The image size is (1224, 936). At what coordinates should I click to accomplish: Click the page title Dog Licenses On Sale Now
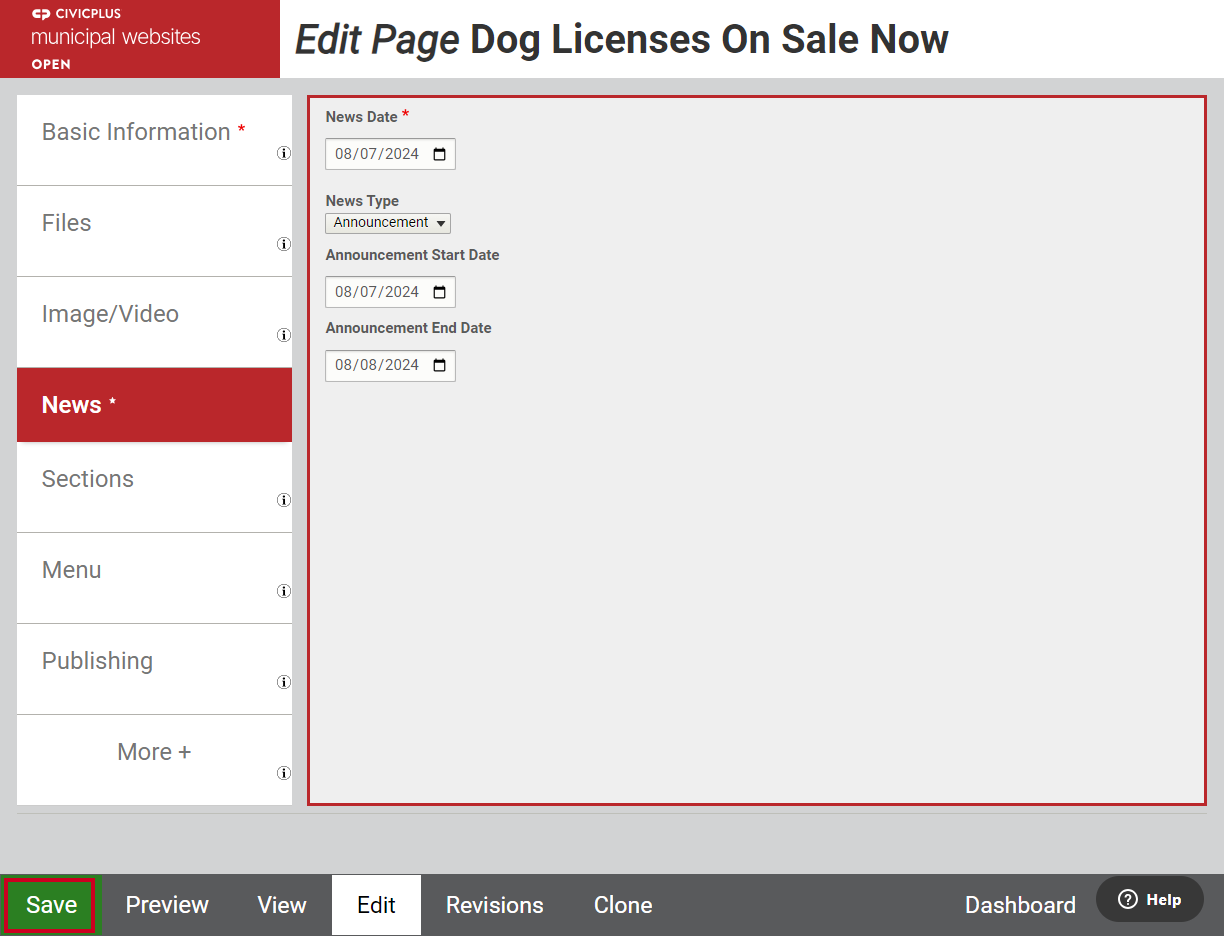point(709,39)
